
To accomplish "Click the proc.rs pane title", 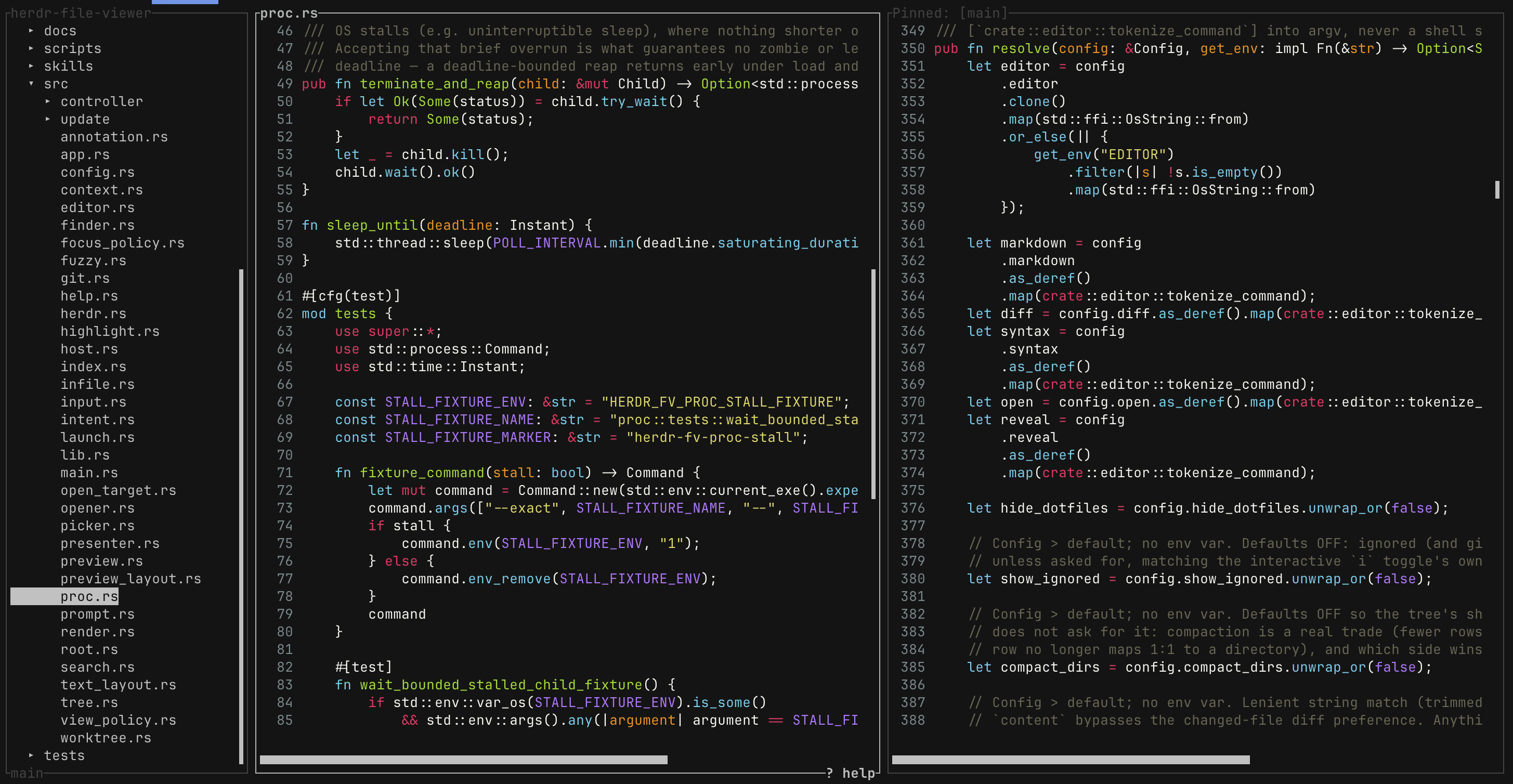I will click(289, 13).
